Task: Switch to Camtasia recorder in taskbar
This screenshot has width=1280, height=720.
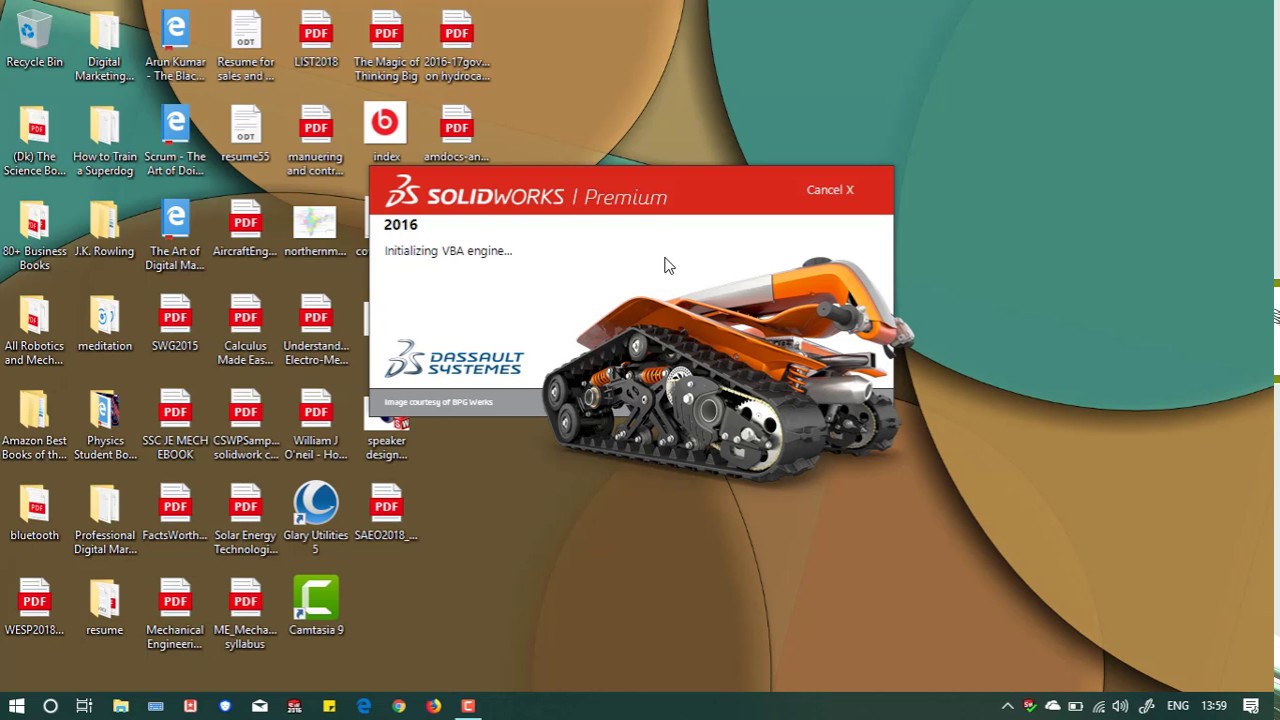Action: tap(468, 706)
